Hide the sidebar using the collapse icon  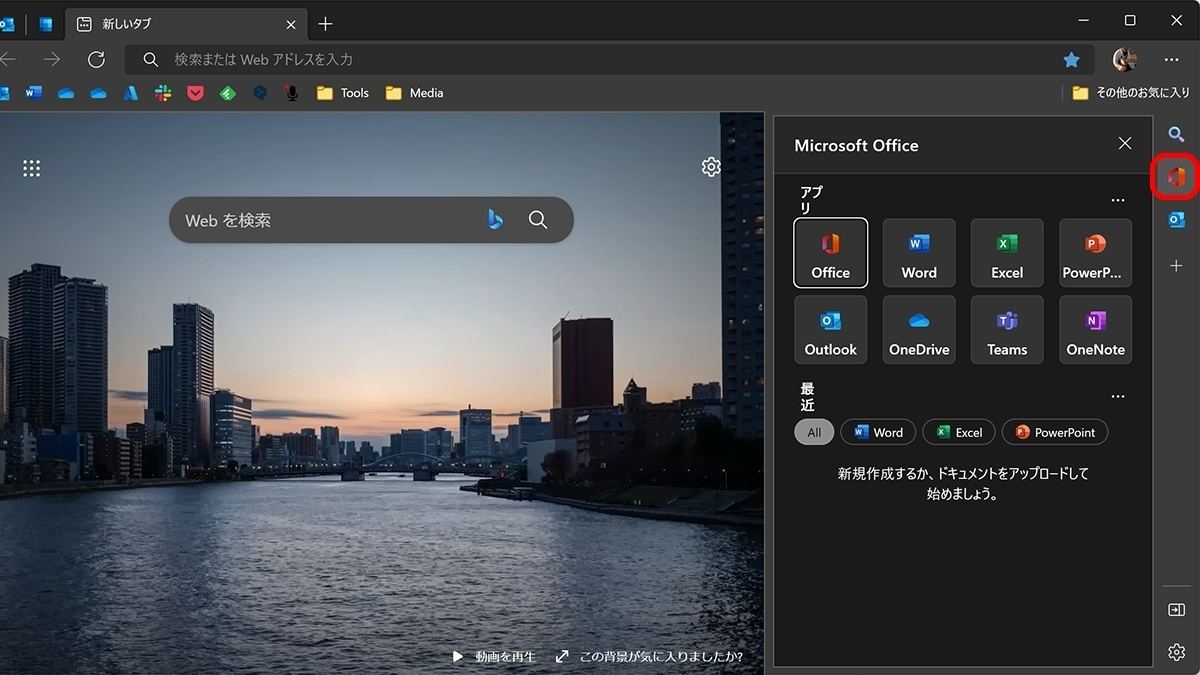tap(1176, 610)
